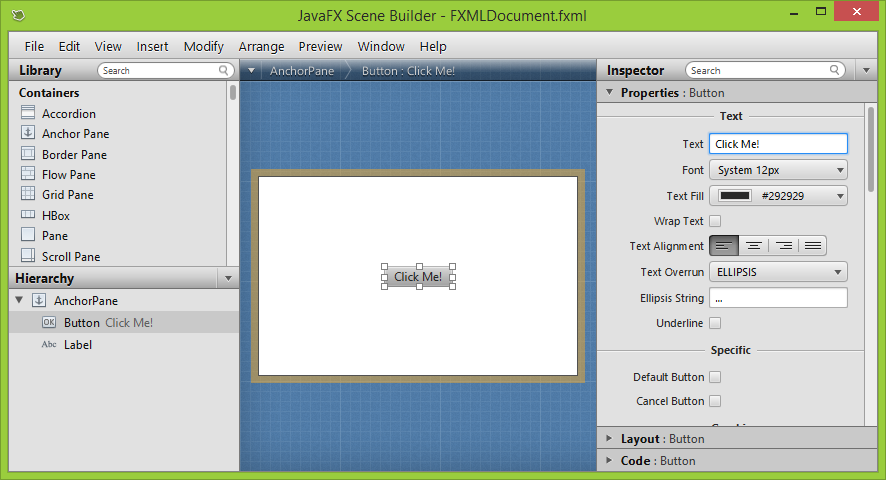Open the File menu
The height and width of the screenshot is (480, 886).
point(34,46)
